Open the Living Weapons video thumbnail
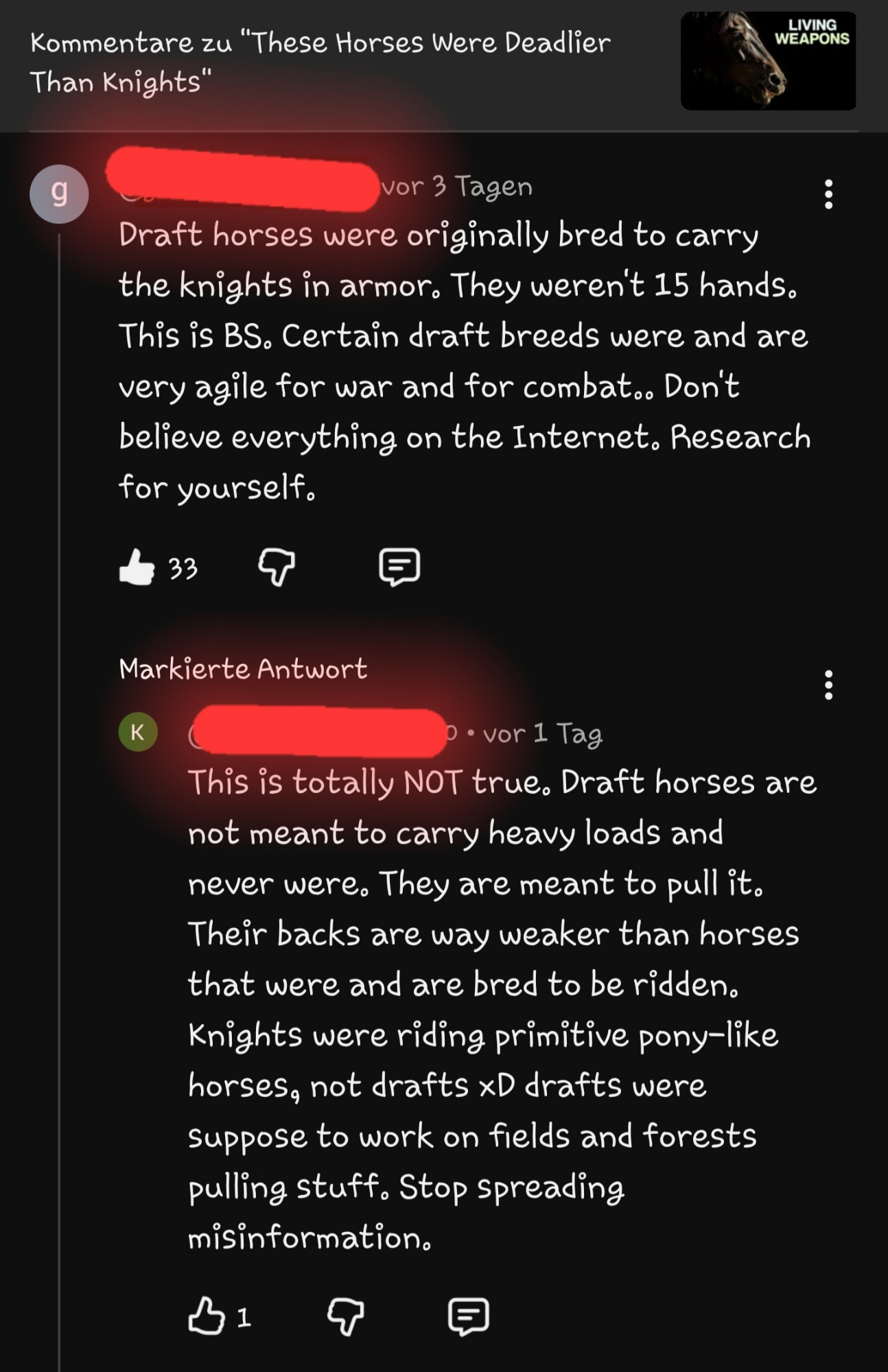 coord(768,61)
